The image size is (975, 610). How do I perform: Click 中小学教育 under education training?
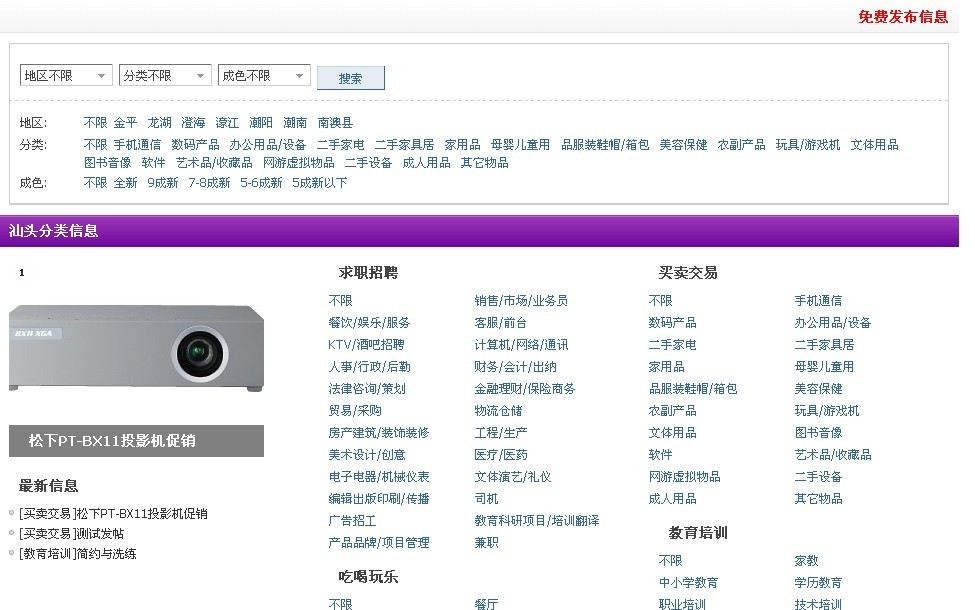688,583
